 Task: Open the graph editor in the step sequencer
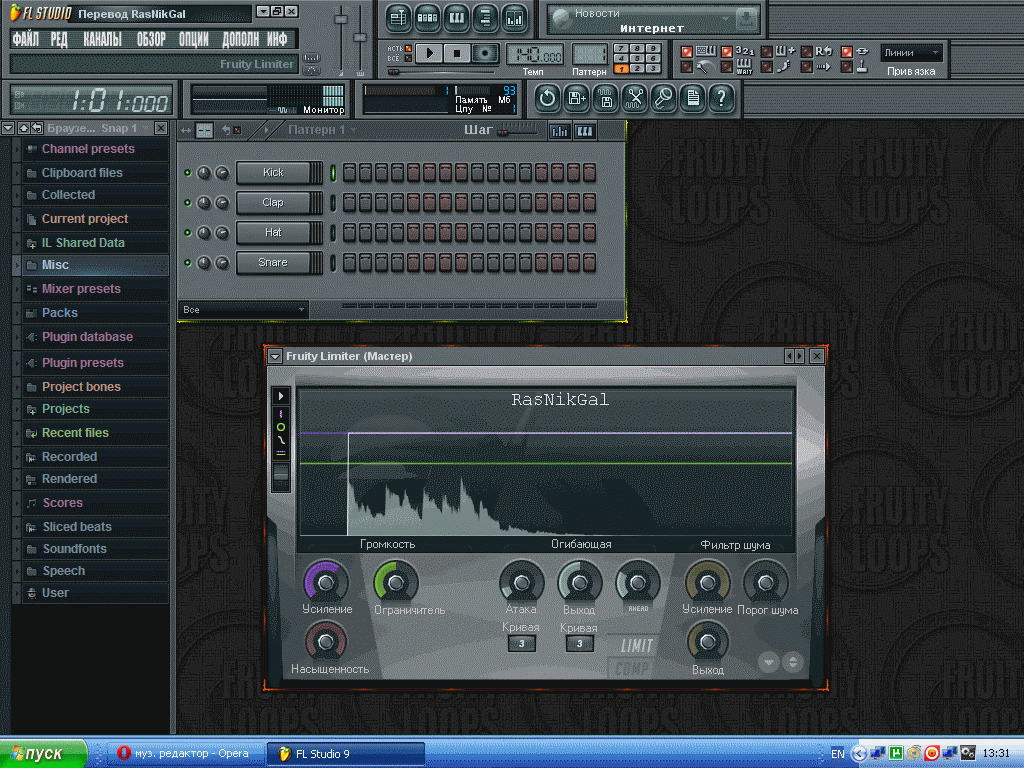[560, 131]
